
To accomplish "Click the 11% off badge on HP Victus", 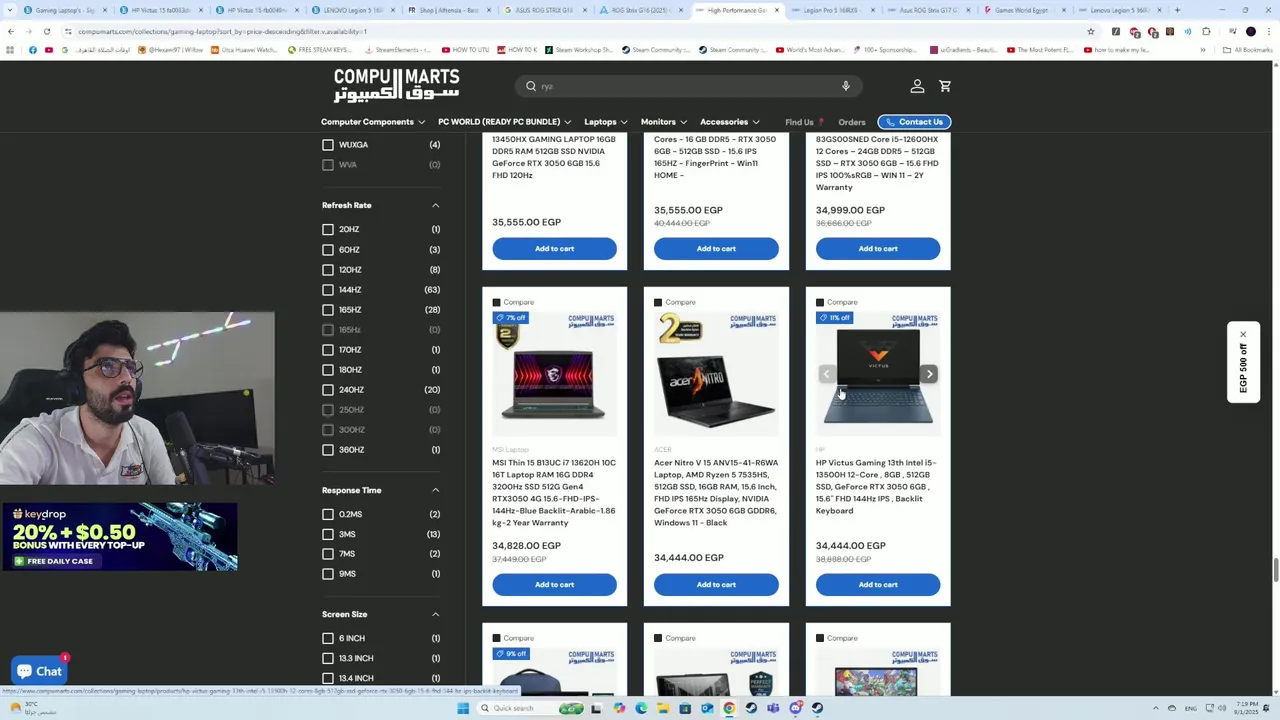I will coord(835,318).
